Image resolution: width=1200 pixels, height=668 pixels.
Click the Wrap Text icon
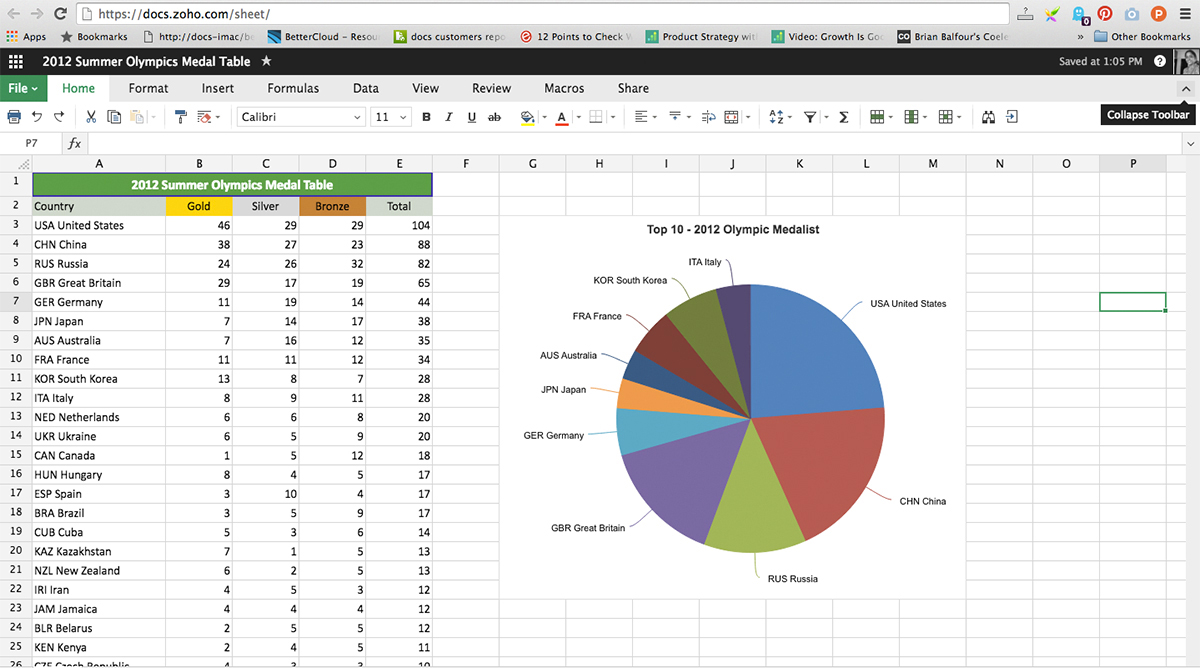(x=708, y=117)
